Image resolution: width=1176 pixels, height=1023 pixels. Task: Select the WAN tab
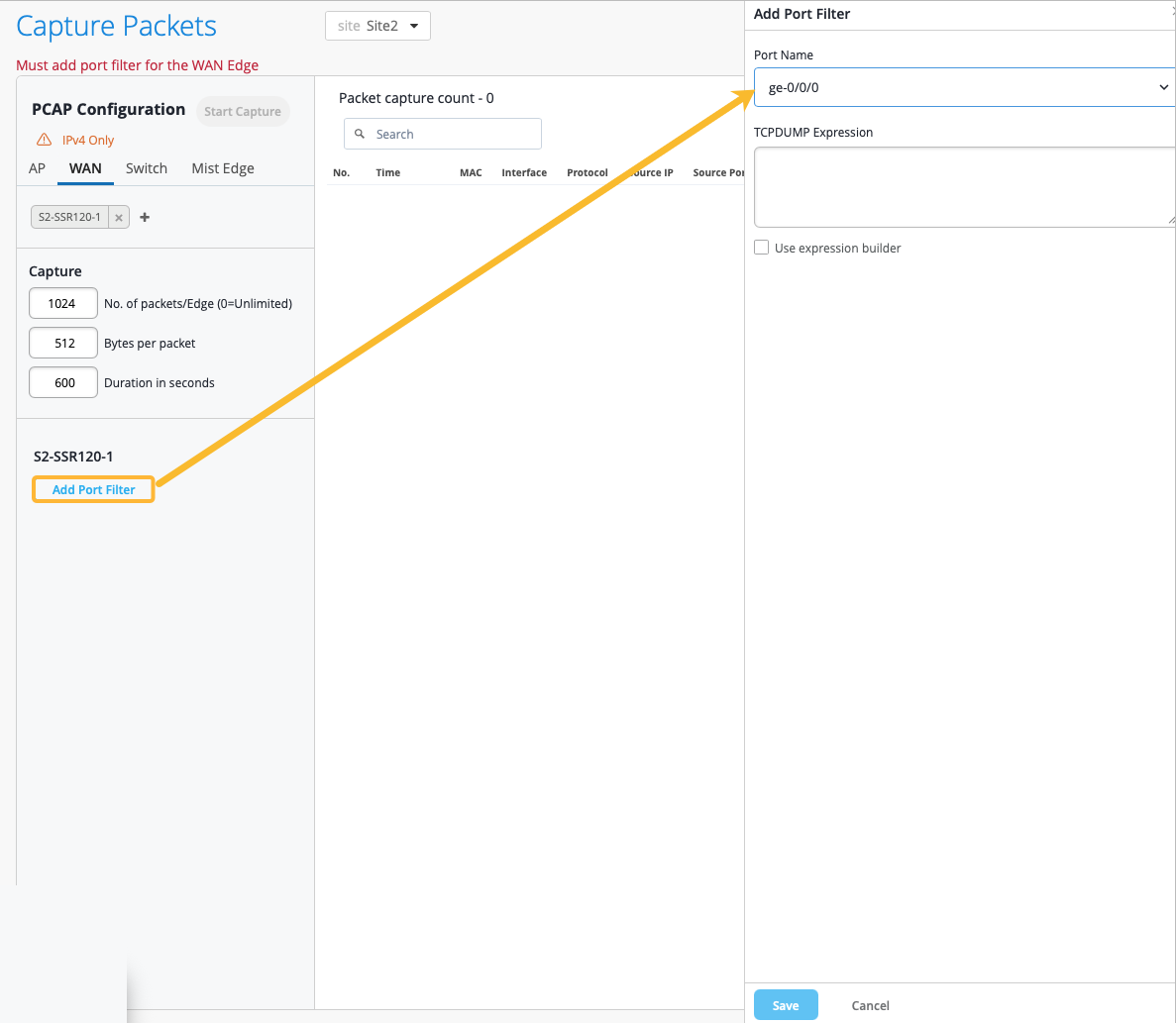(x=85, y=168)
